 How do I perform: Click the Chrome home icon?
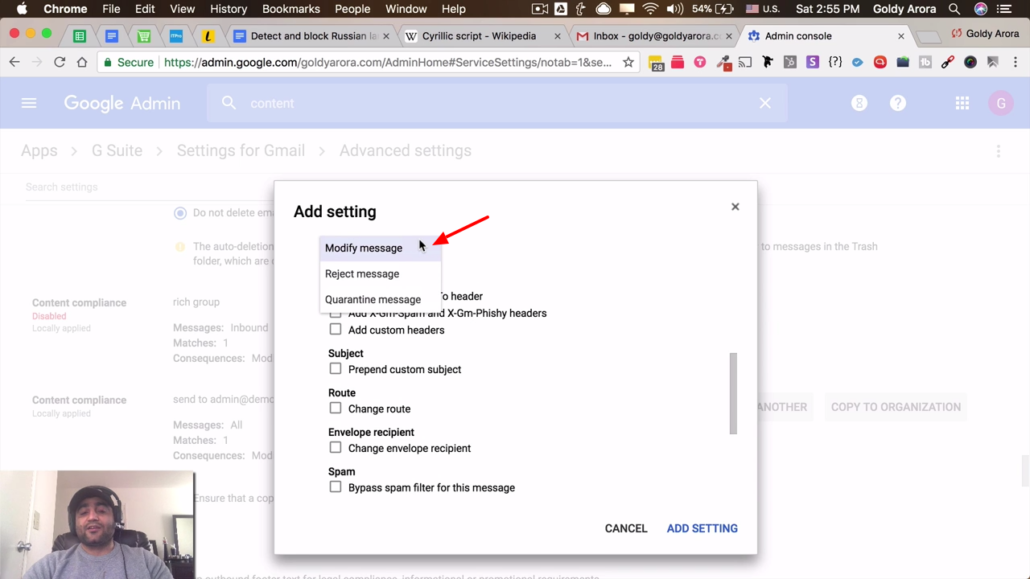(x=82, y=62)
